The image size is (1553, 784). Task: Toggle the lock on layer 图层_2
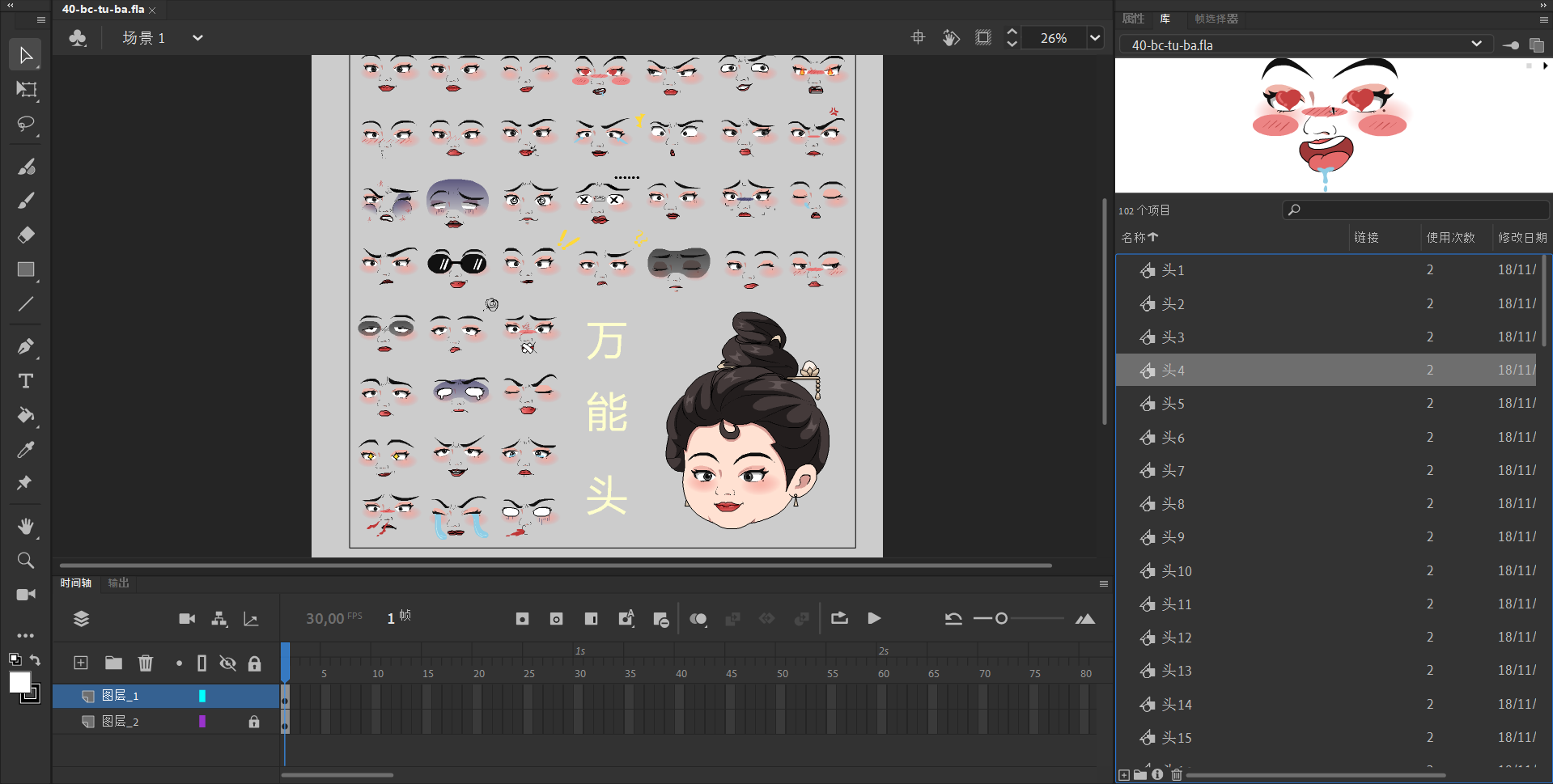(x=254, y=722)
